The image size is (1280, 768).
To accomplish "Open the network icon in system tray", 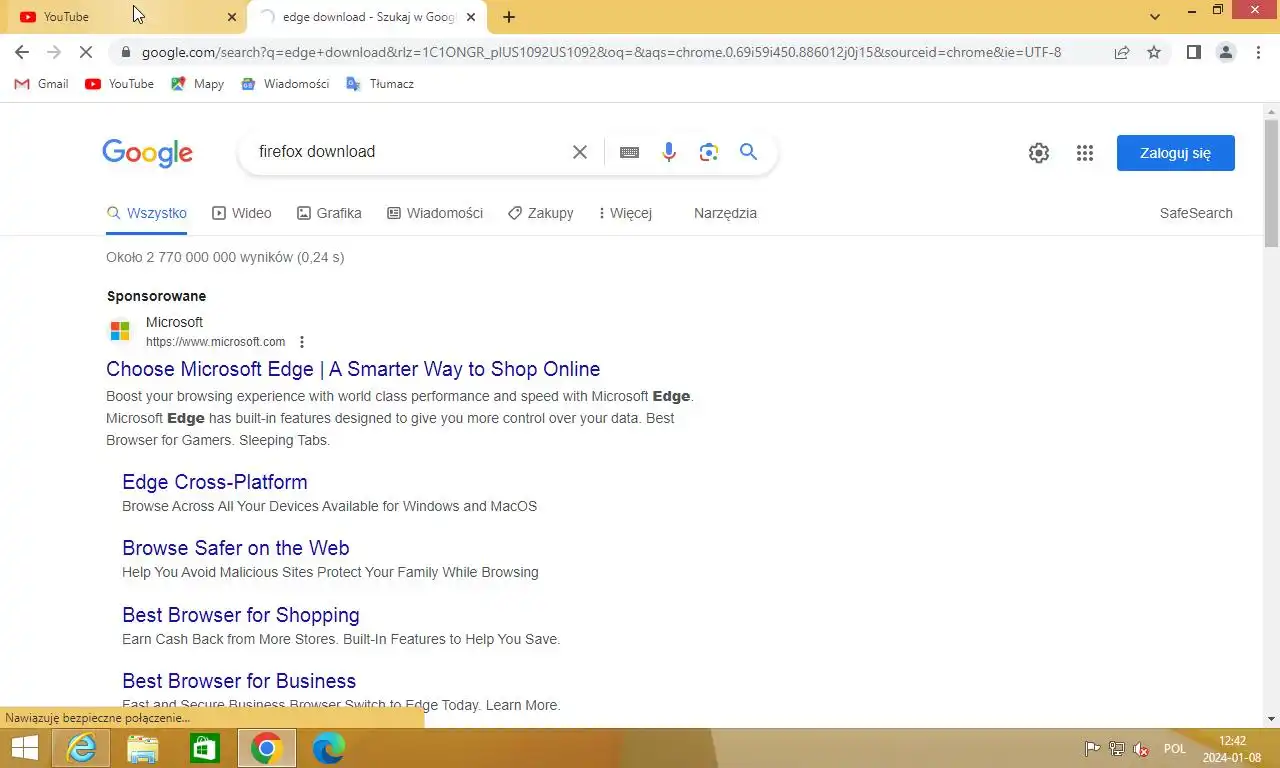I will point(1117,749).
